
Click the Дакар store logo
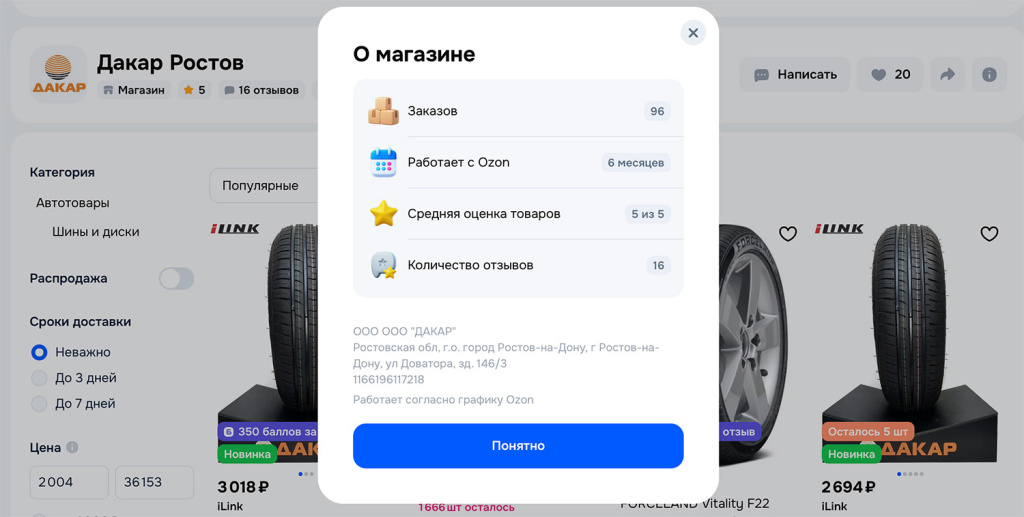tap(58, 74)
